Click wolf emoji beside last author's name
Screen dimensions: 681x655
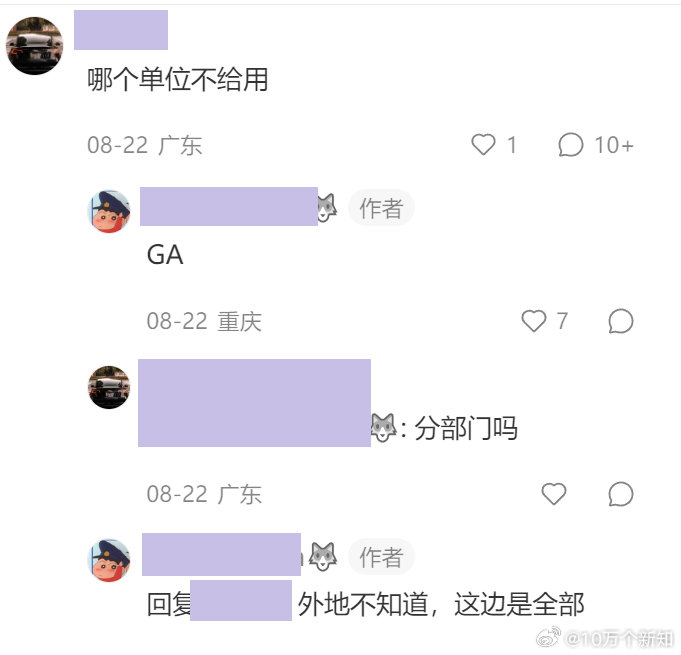(323, 556)
